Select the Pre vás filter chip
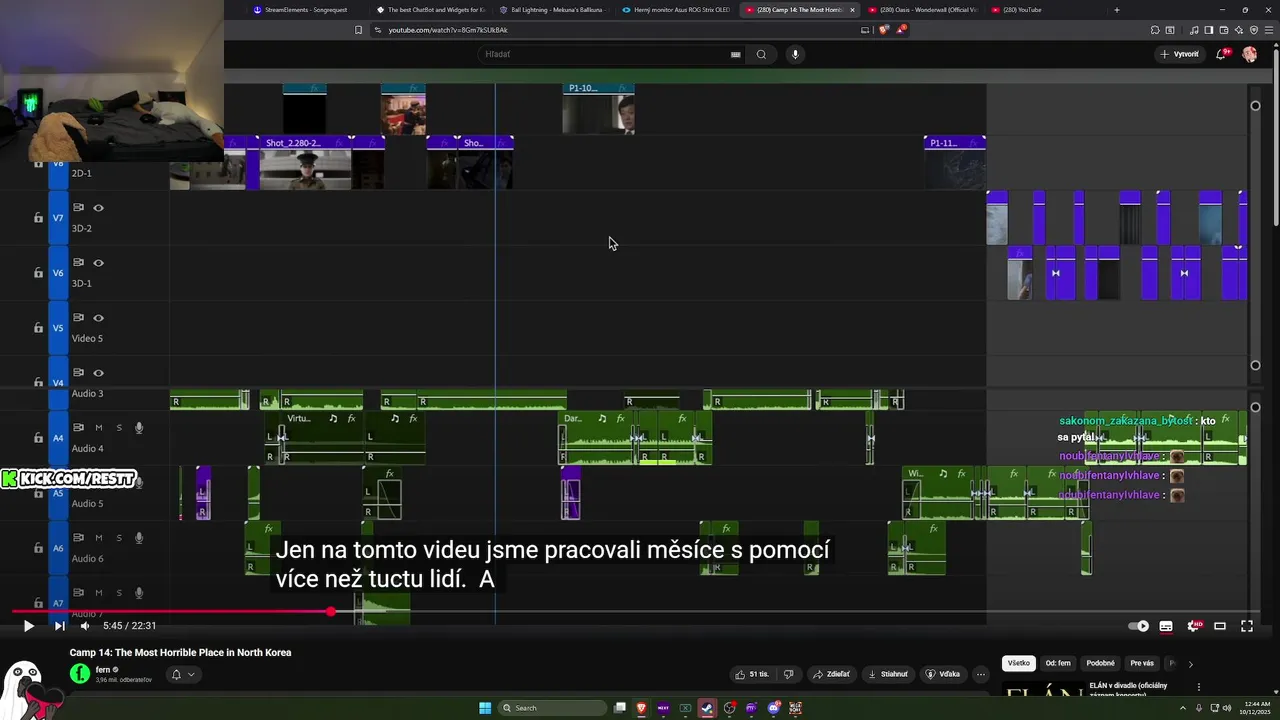Viewport: 1280px width, 720px height. pyautogui.click(x=1142, y=663)
